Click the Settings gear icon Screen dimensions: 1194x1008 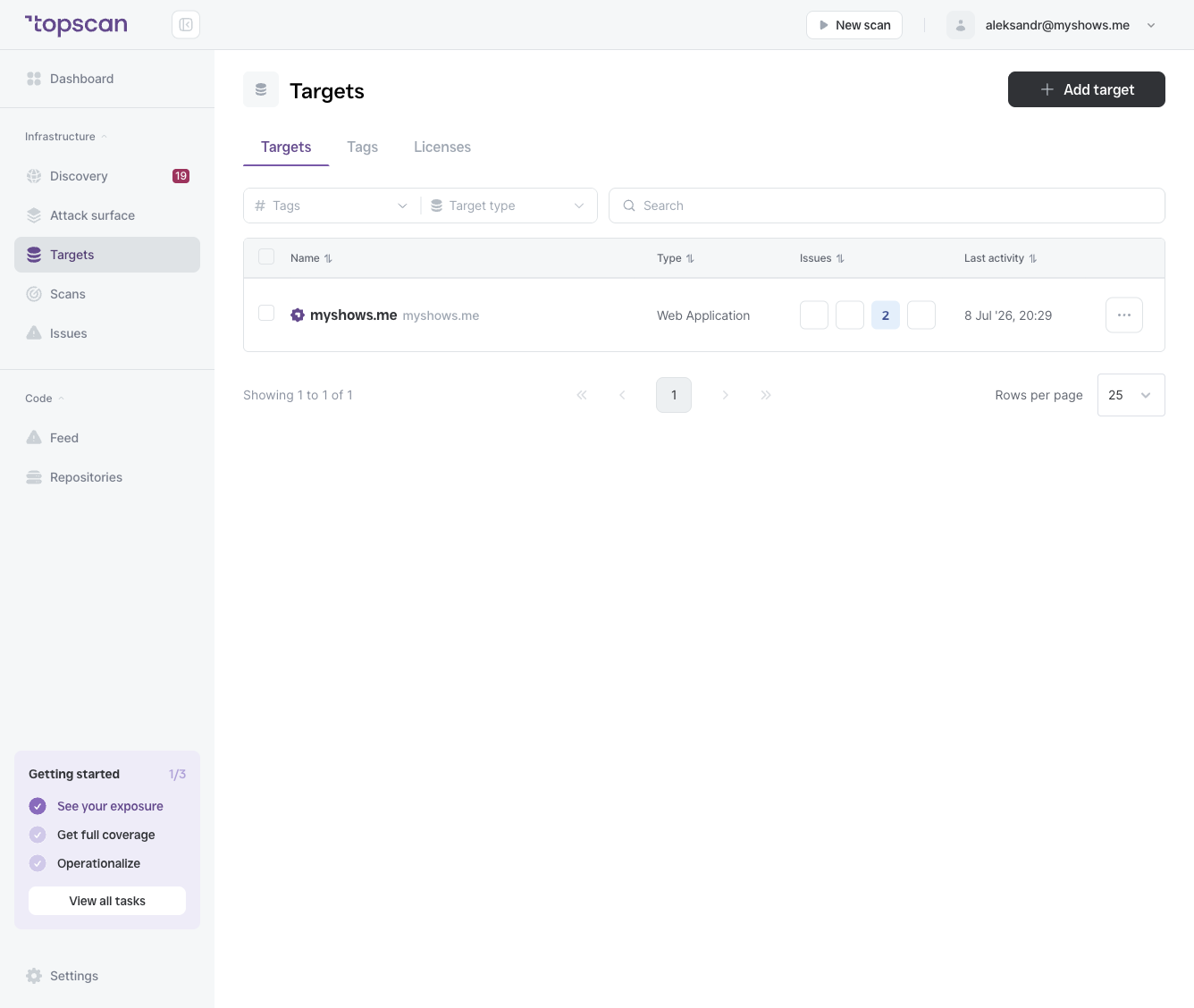coord(34,976)
